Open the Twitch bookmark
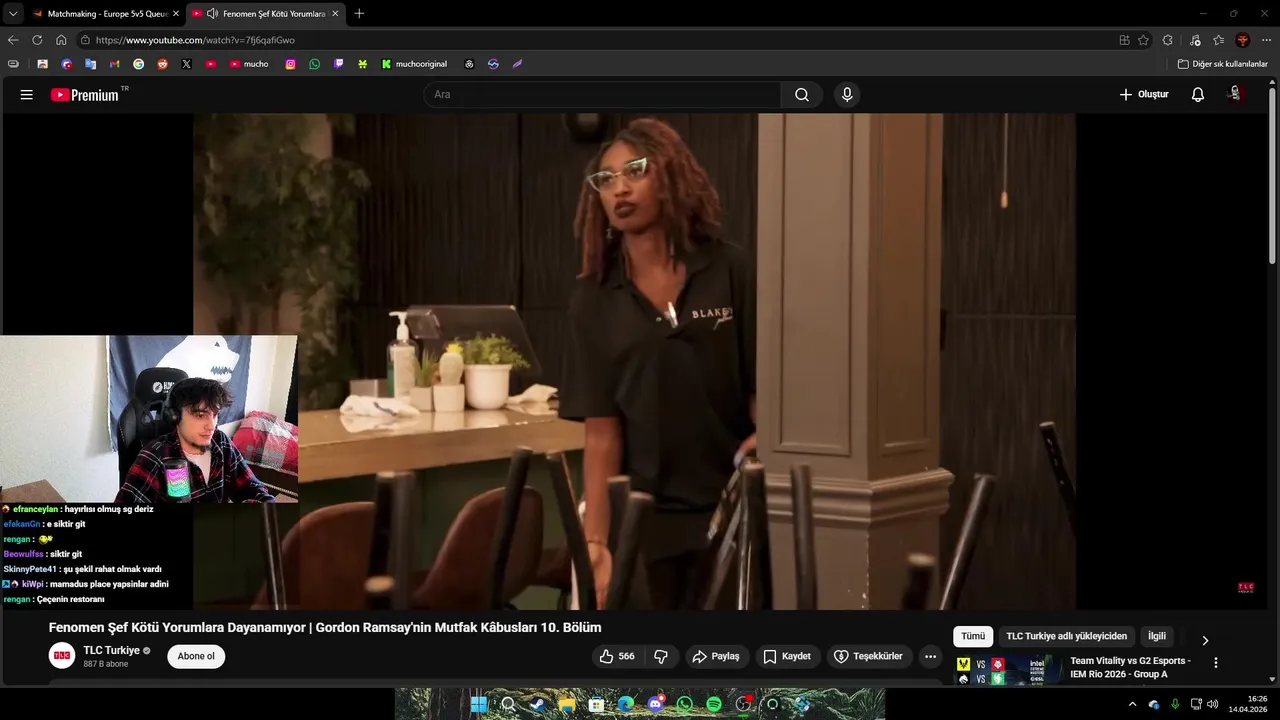The image size is (1280, 720). (x=338, y=64)
